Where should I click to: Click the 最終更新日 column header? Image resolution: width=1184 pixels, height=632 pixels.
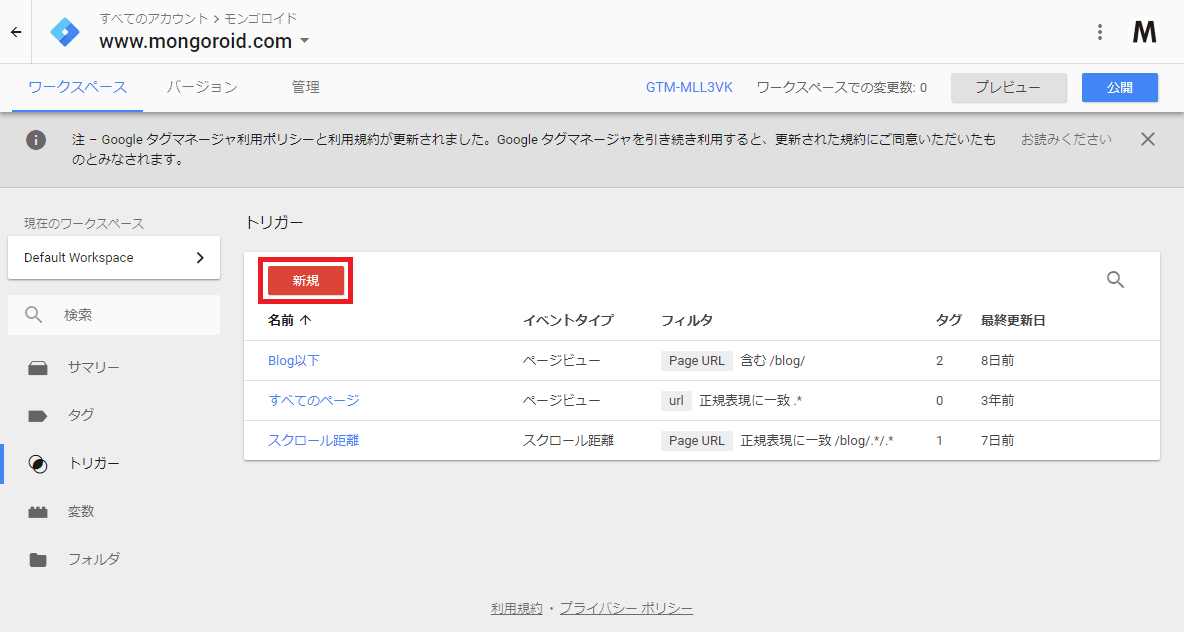tap(1013, 320)
